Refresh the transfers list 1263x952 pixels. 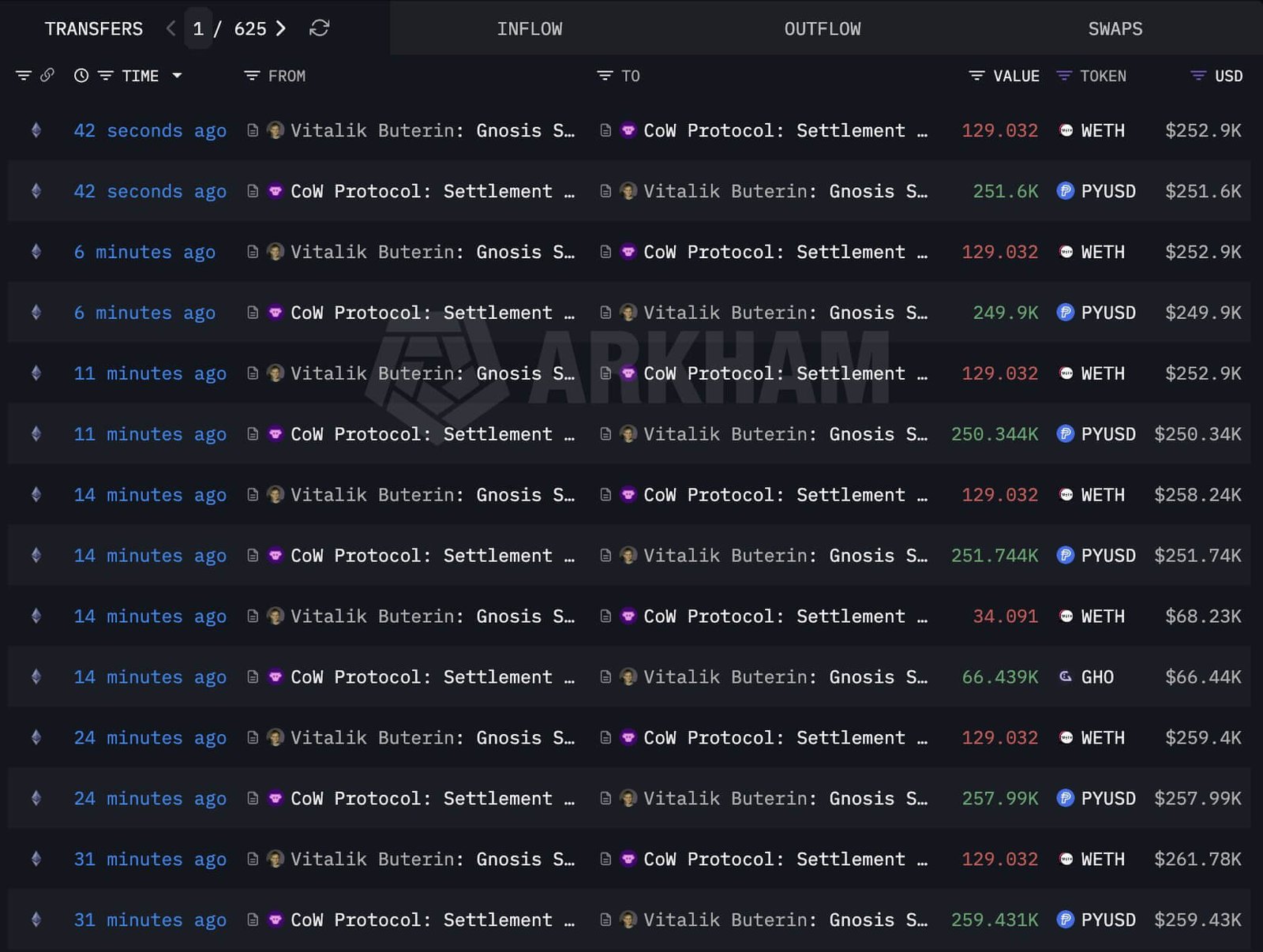click(318, 28)
